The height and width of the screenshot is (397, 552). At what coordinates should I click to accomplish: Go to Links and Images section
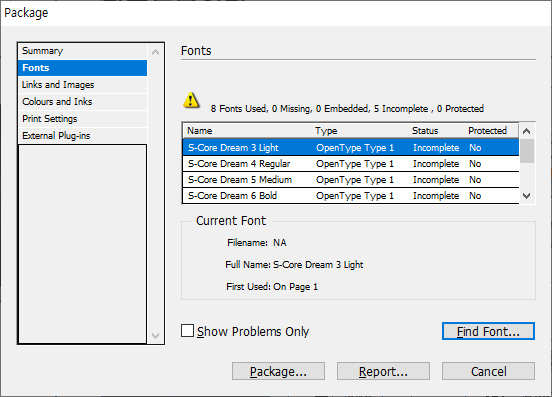(x=82, y=84)
